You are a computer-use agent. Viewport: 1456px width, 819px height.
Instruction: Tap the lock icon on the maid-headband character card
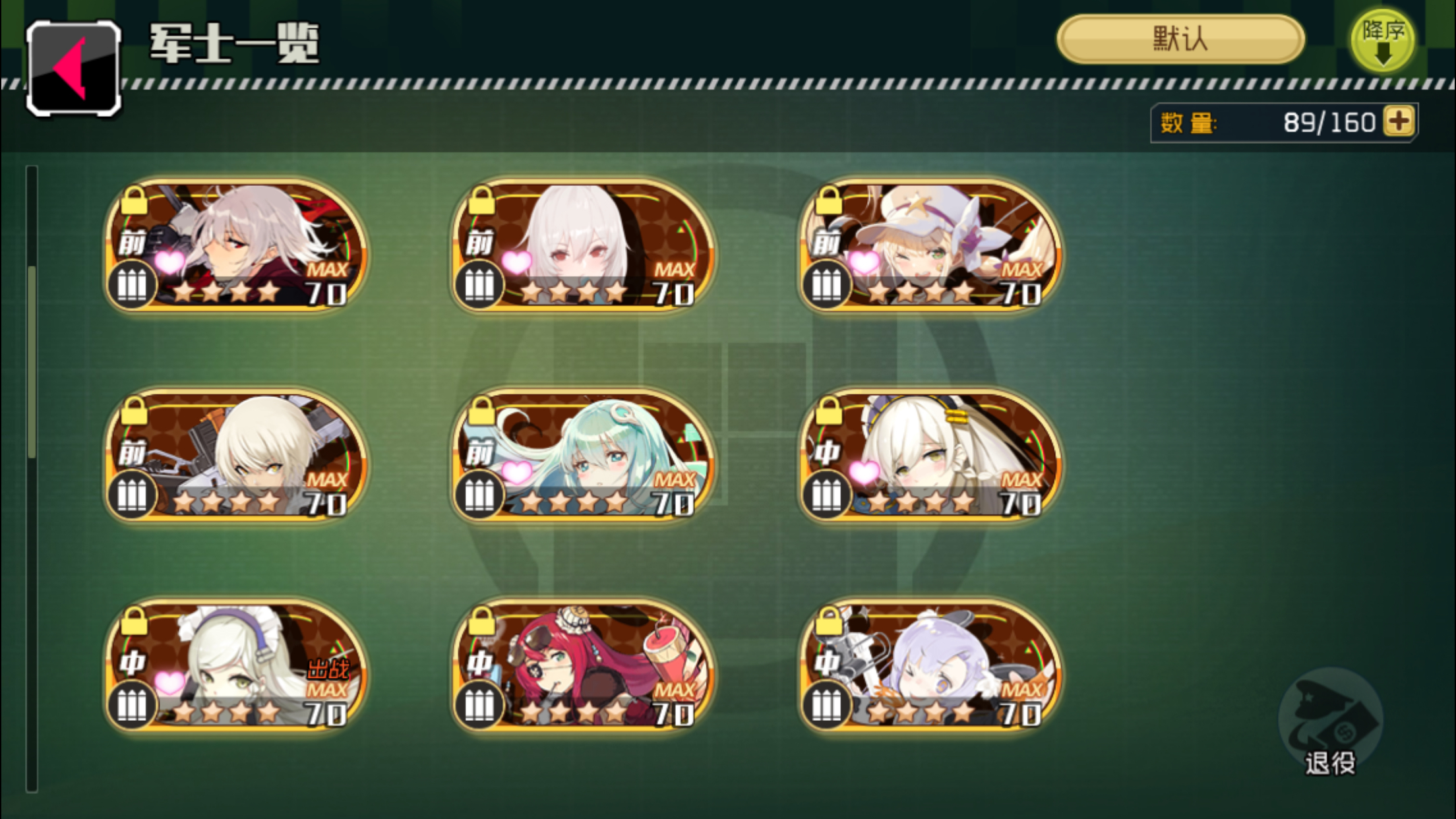coord(134,621)
